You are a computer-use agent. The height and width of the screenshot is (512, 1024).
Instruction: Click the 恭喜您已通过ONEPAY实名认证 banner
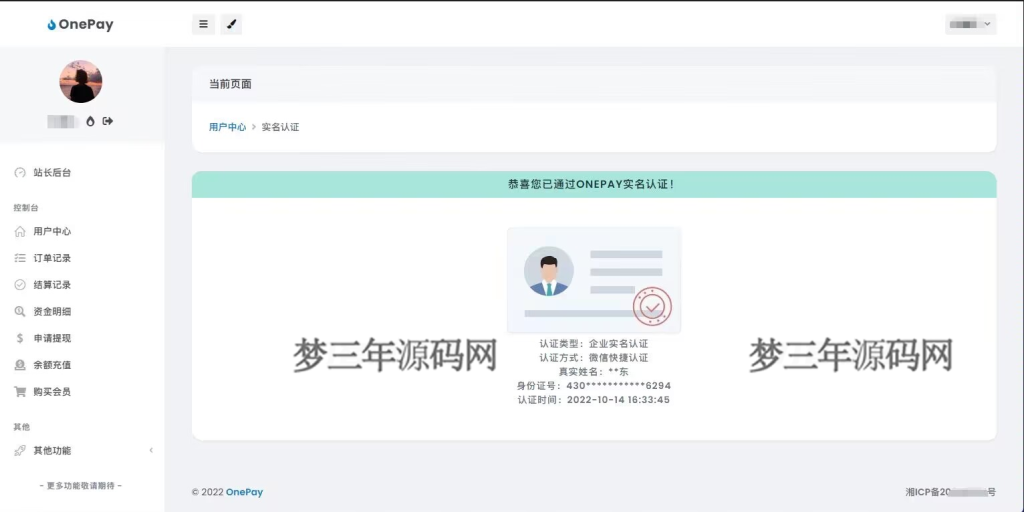point(594,184)
